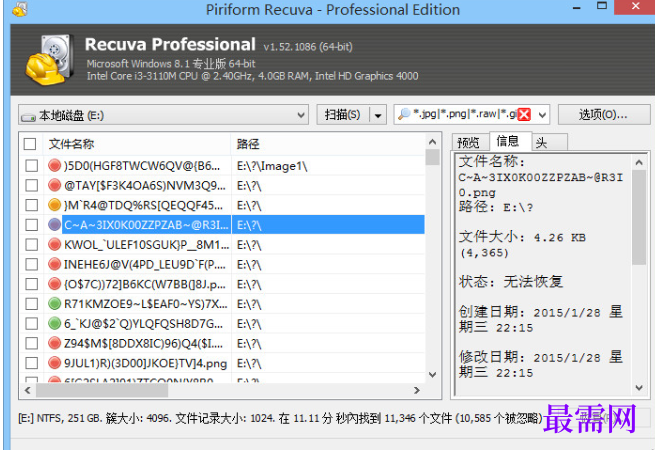Image resolution: width=655 pixels, height=450 pixels.
Task: Click the info panel vertical scrollbar thumb
Action: (x=639, y=217)
